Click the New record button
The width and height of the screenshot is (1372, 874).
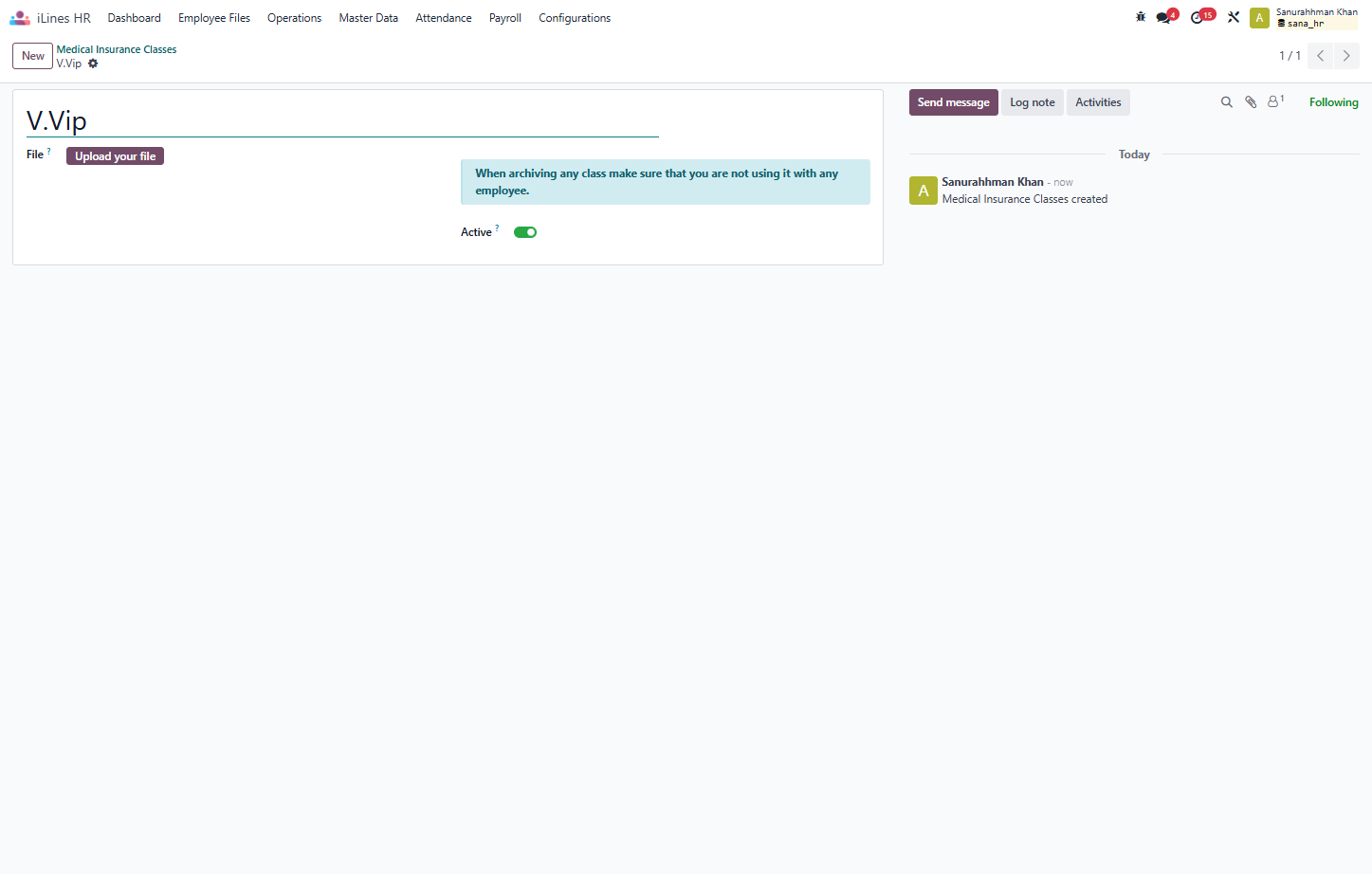click(x=33, y=56)
